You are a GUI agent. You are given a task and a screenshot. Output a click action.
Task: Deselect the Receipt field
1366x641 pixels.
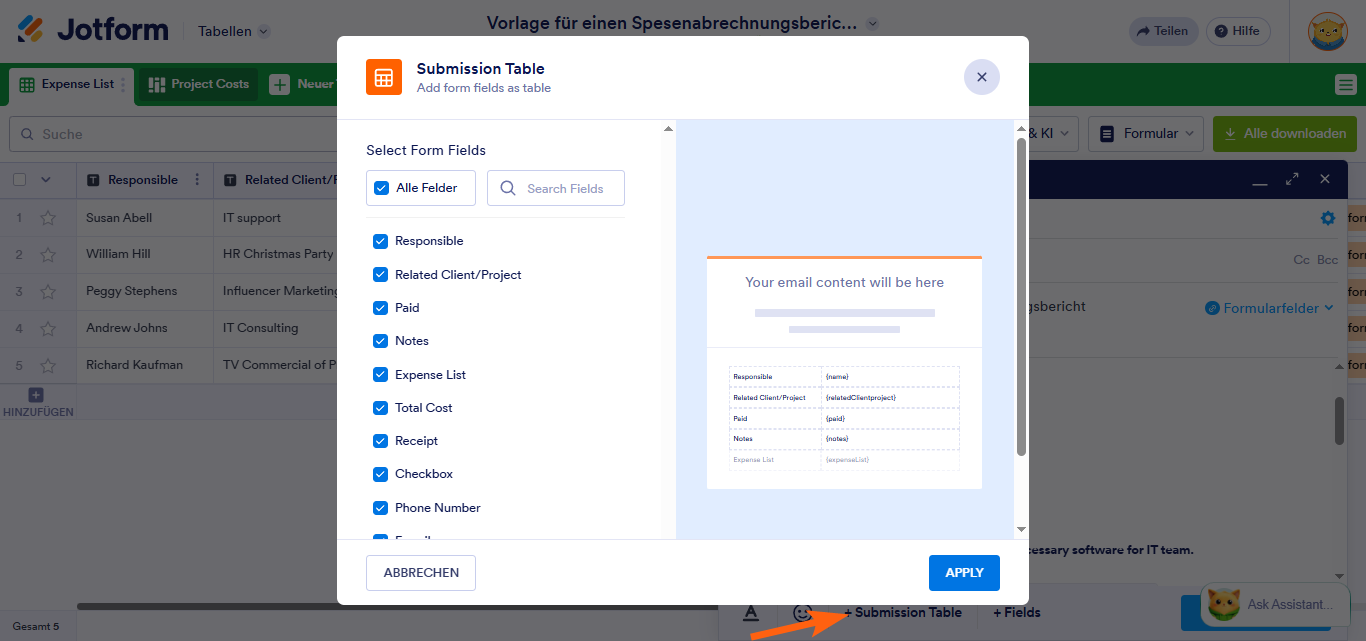380,440
